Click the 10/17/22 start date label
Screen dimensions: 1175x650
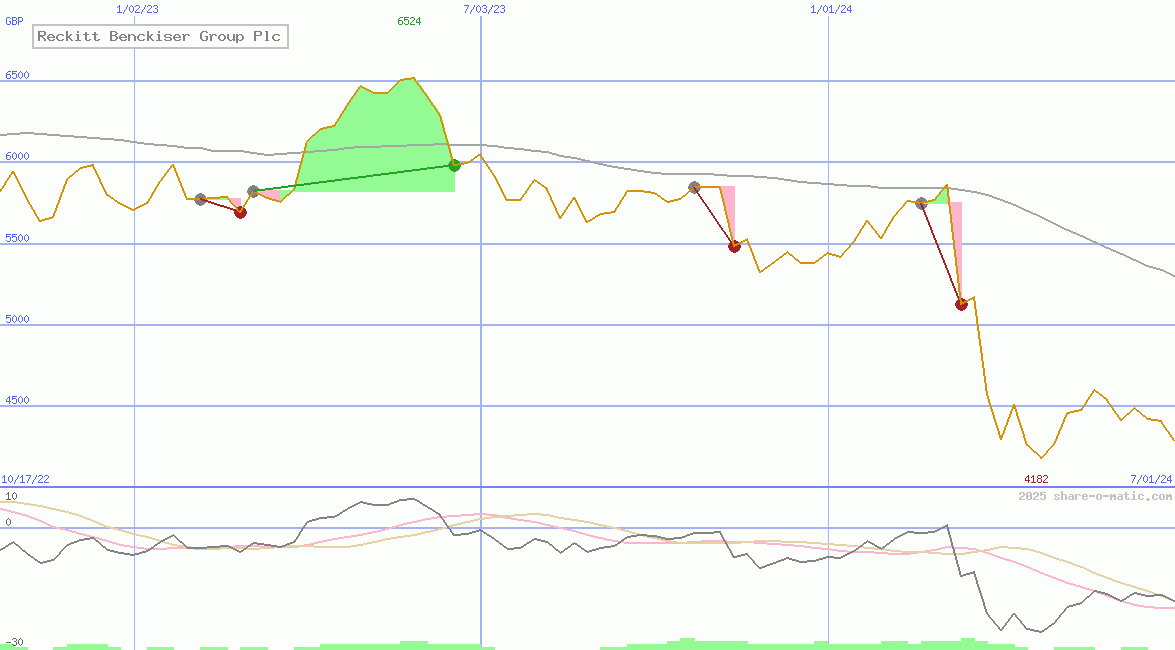(x=25, y=479)
